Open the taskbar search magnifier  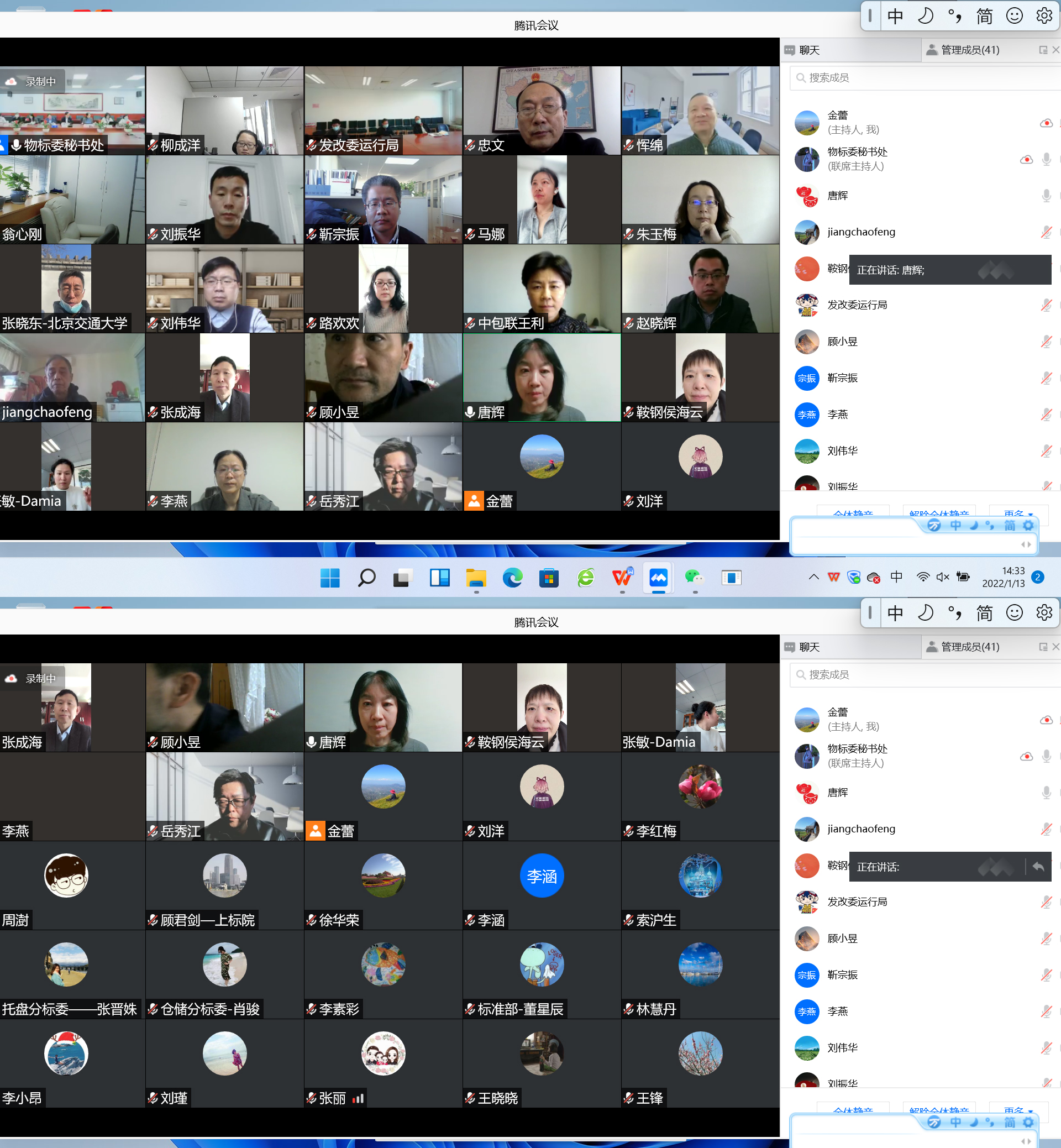pyautogui.click(x=366, y=577)
